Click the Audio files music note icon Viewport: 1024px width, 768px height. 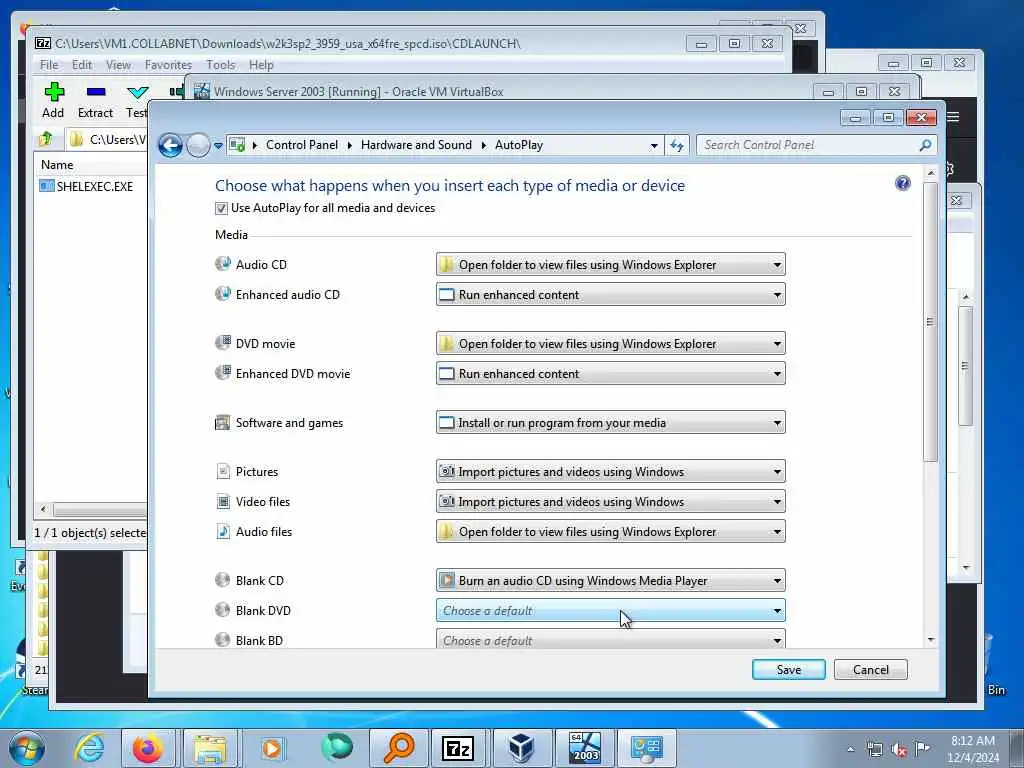223,531
